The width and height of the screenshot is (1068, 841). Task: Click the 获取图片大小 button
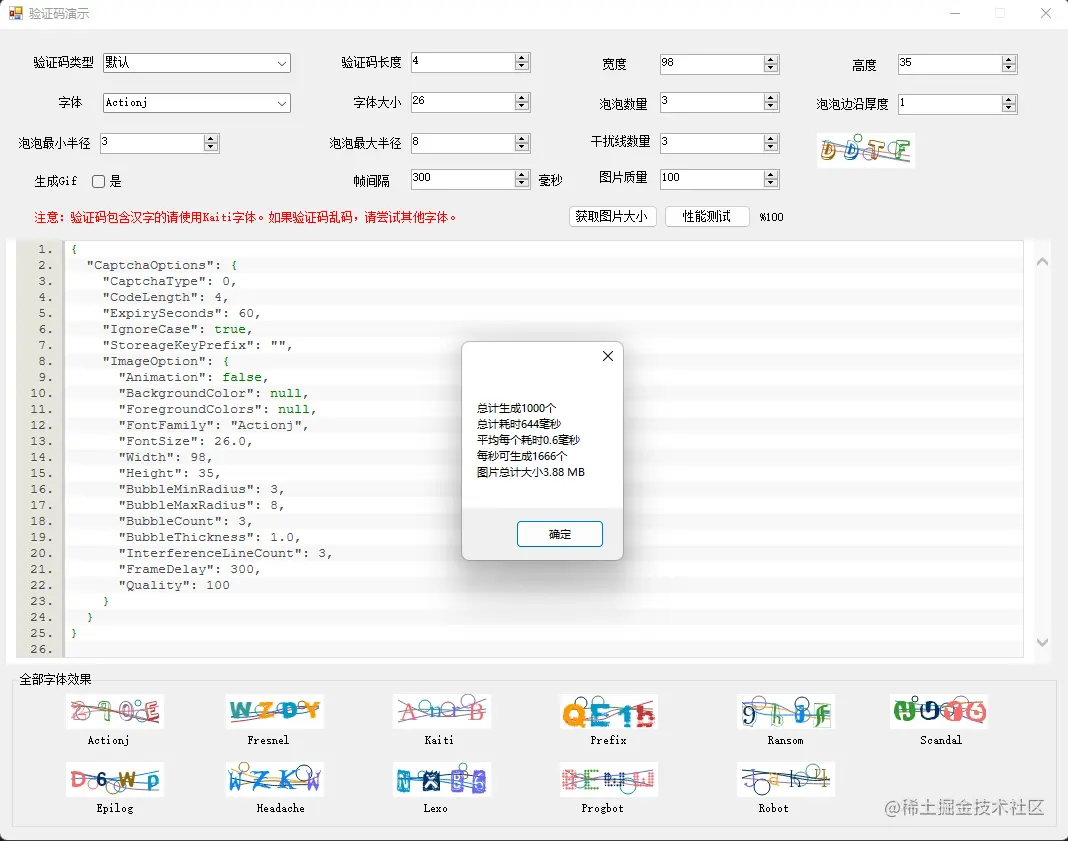pos(612,216)
